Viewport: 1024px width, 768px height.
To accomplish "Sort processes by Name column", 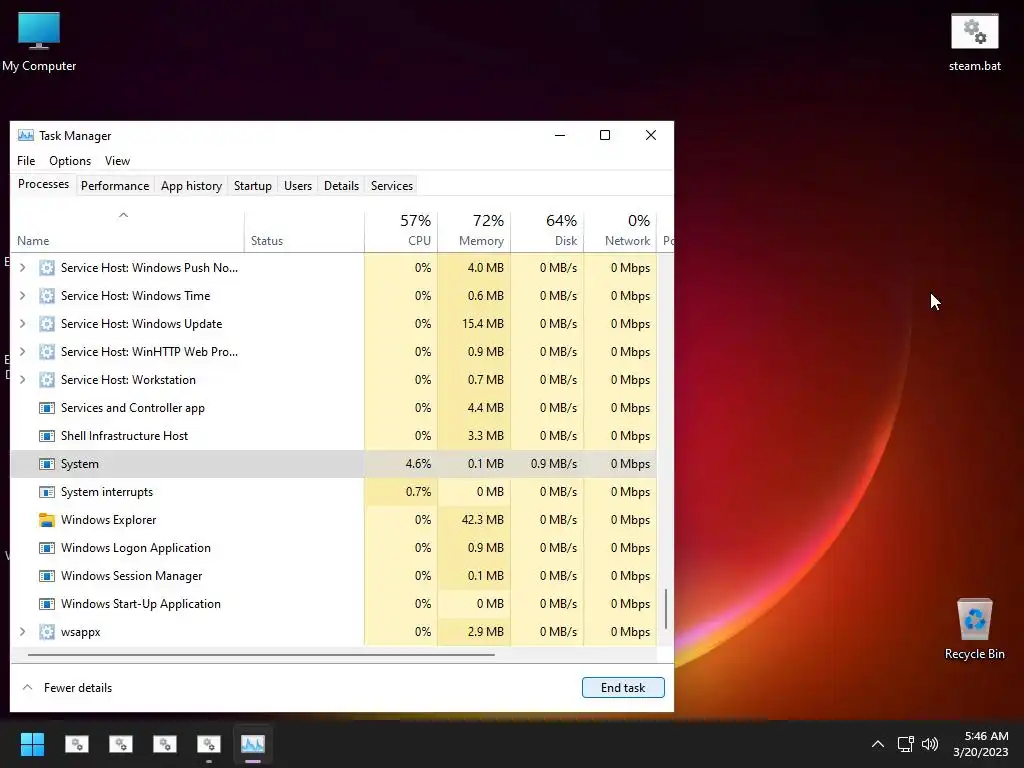I will tap(127, 231).
